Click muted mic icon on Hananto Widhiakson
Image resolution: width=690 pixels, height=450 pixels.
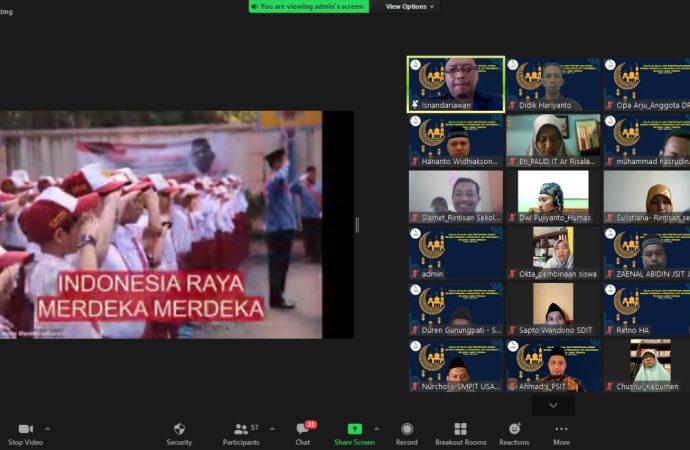[415, 161]
